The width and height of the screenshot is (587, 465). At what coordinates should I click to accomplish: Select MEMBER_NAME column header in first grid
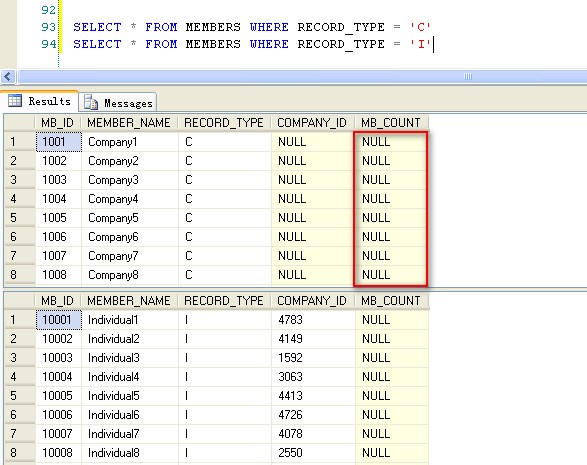tap(129, 123)
